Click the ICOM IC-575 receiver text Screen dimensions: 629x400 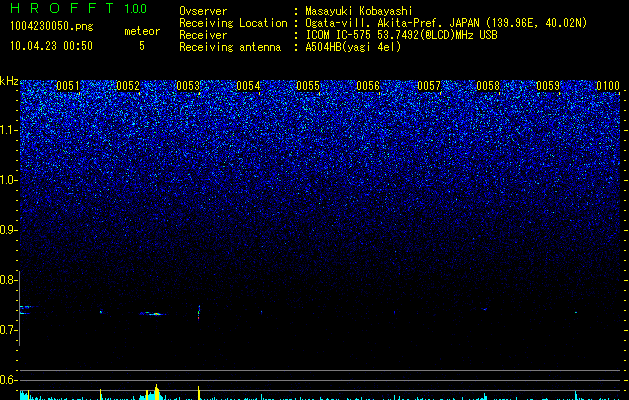tap(401, 35)
